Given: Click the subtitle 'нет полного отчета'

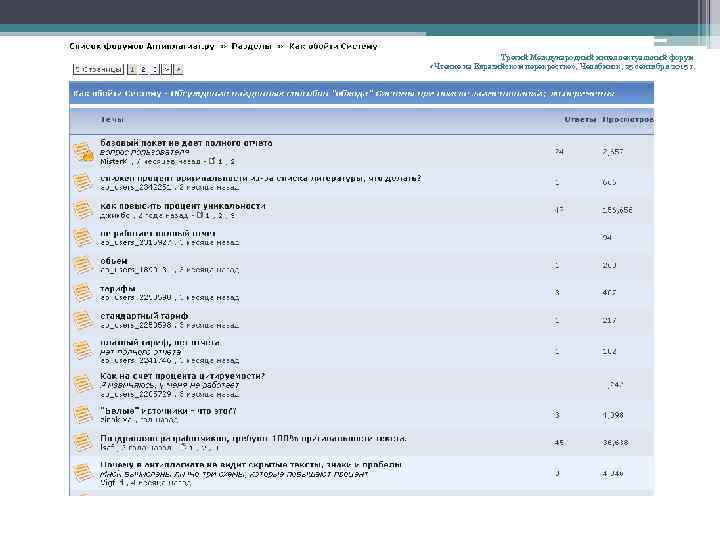Looking at the screenshot, I should pyautogui.click(x=141, y=352).
